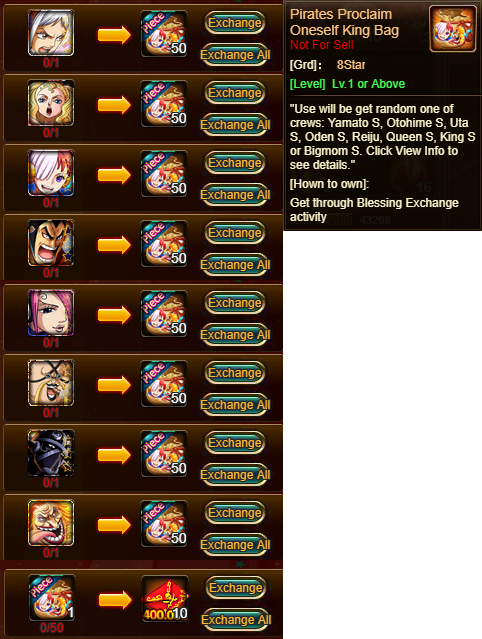Click the red 400,010 reward item icon
This screenshot has height=639, width=482.
165,598
